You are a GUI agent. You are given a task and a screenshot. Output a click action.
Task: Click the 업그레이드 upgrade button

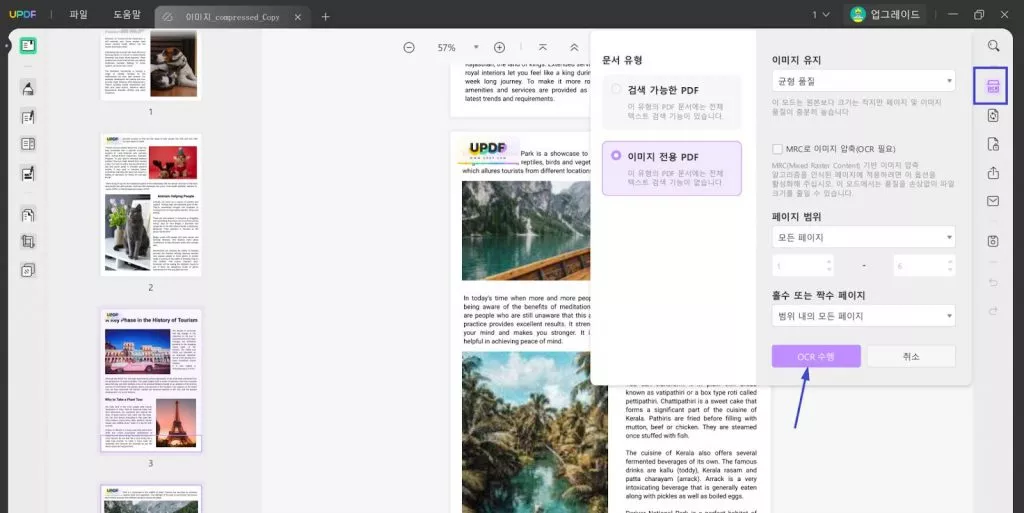(x=886, y=14)
